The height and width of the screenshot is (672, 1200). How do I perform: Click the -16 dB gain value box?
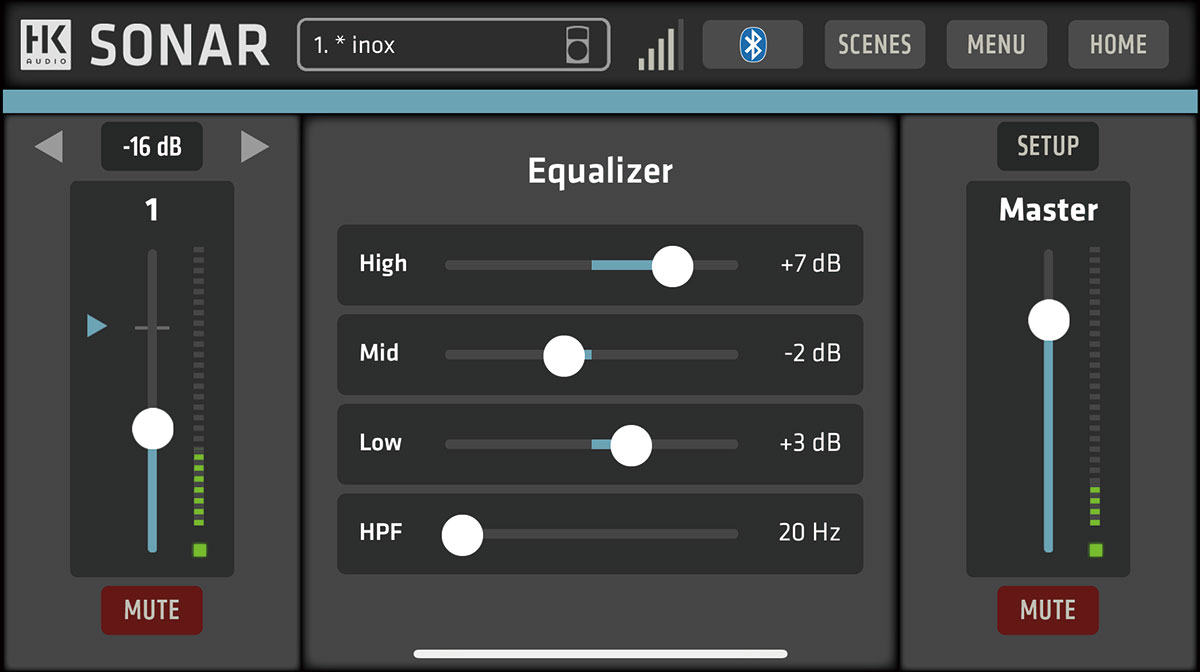tap(152, 147)
